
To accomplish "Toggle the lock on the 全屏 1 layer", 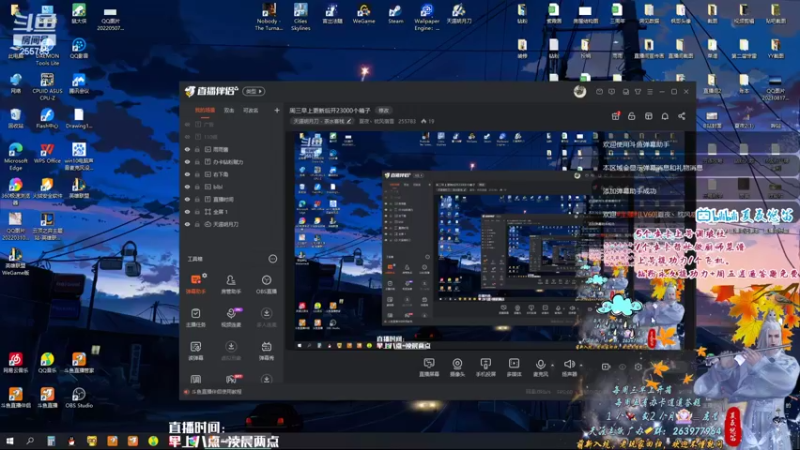I will click(197, 212).
